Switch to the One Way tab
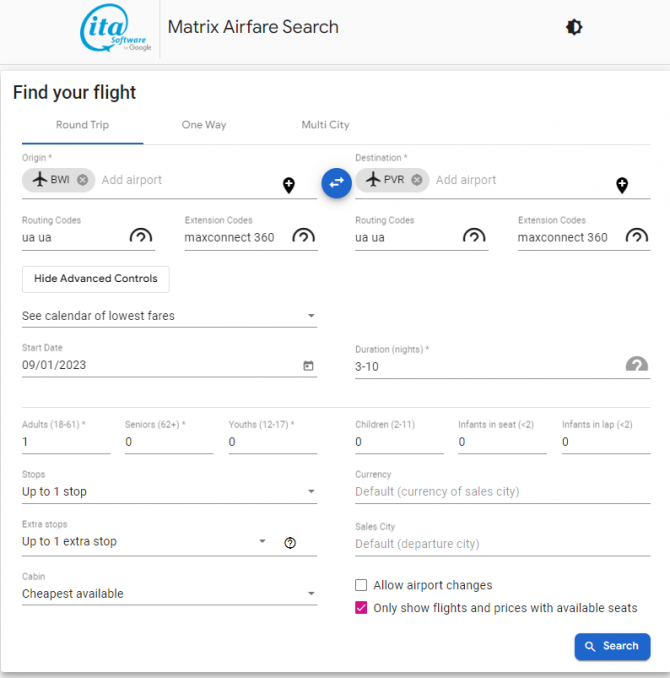 tap(204, 125)
